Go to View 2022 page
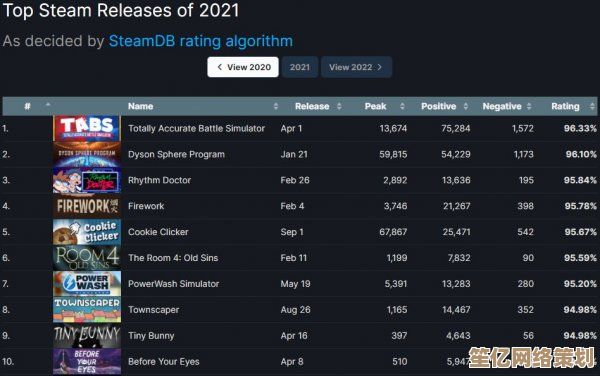Viewport: 600px width, 376px height. point(356,67)
